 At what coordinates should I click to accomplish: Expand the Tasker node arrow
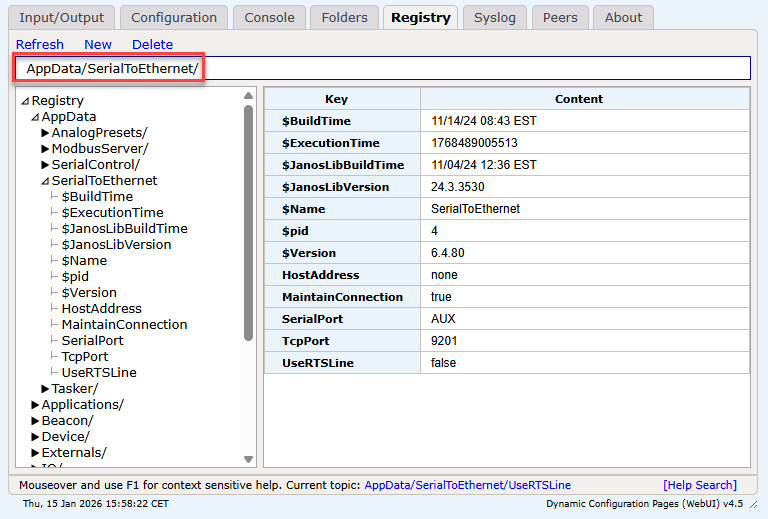[45, 389]
